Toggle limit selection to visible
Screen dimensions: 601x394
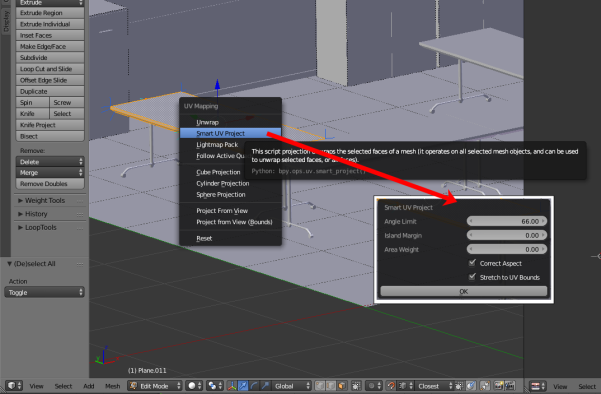[x=356, y=386]
